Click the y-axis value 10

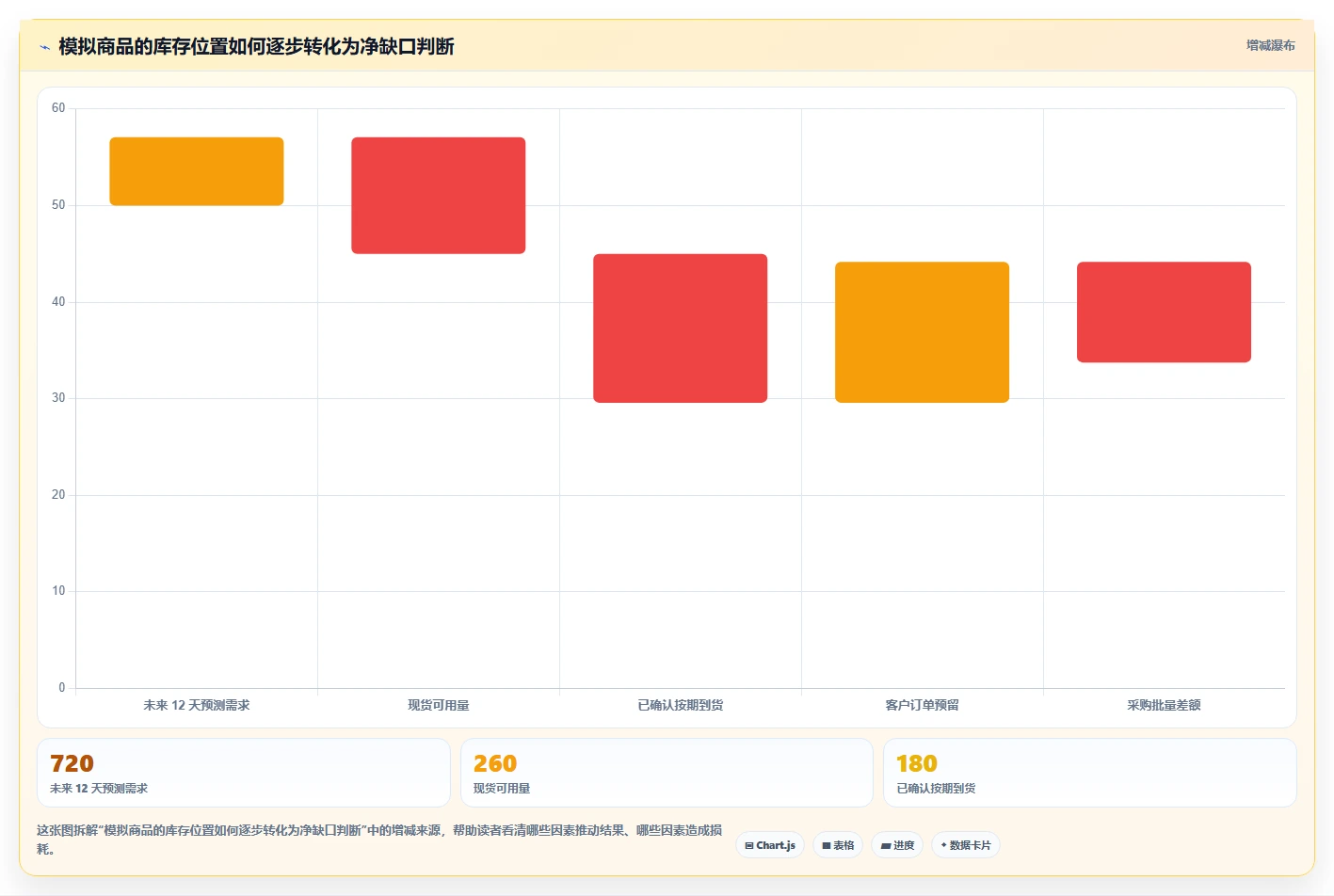pos(58,591)
